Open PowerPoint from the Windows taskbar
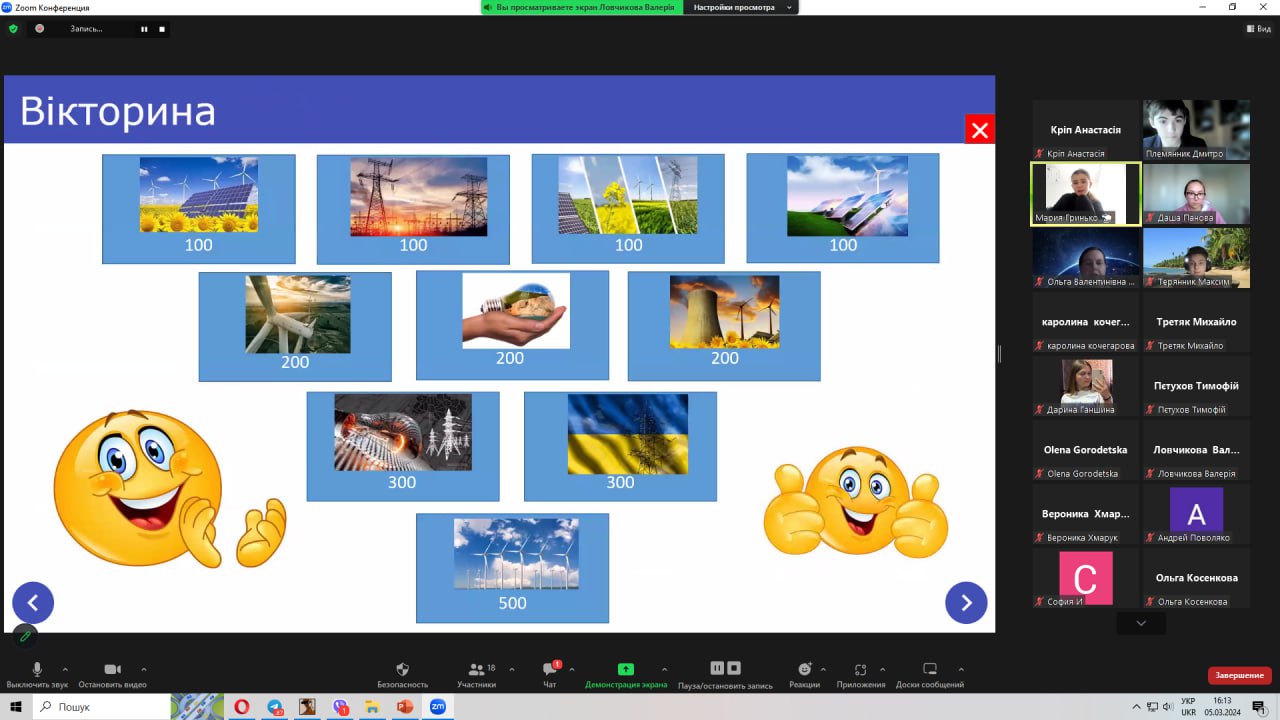The height and width of the screenshot is (720, 1280). 405,707
